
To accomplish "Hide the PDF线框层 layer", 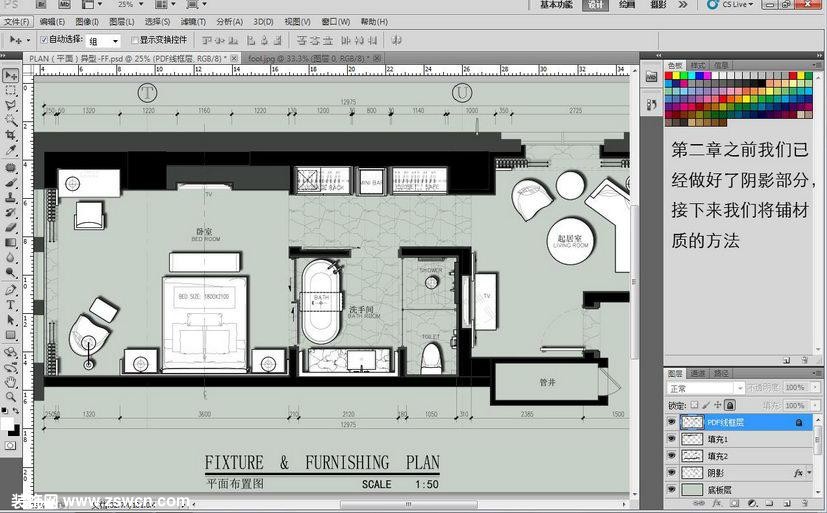I will point(671,422).
